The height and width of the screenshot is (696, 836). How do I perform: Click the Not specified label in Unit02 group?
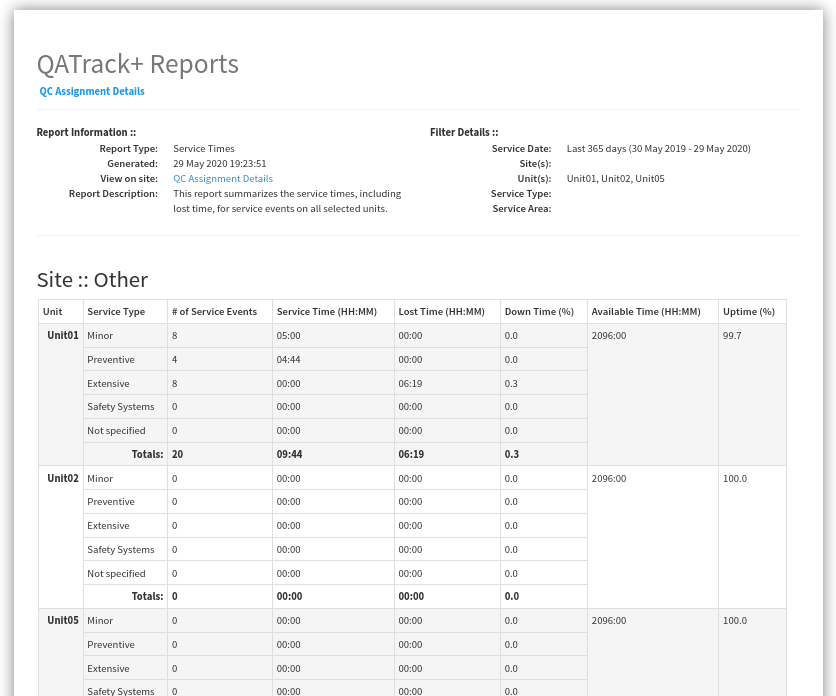point(116,574)
